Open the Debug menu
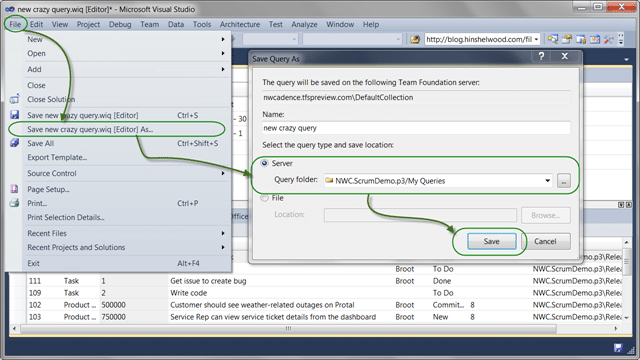Screen dimensions: 640x360 click(x=120, y=24)
